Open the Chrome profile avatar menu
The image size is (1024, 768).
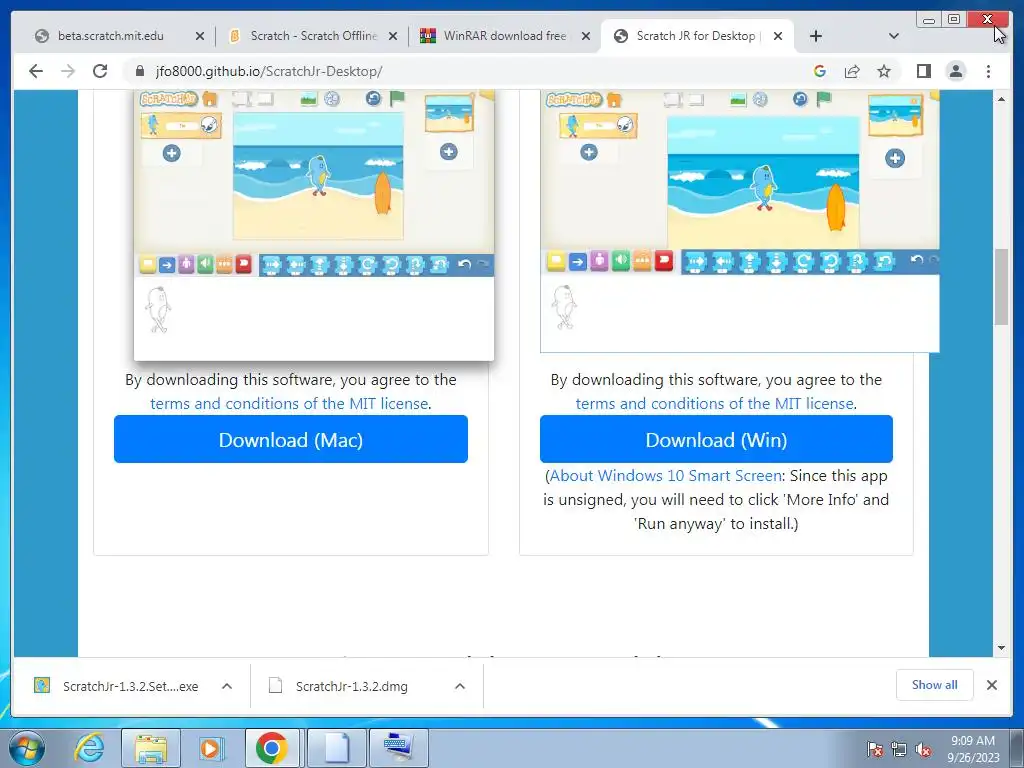(956, 71)
